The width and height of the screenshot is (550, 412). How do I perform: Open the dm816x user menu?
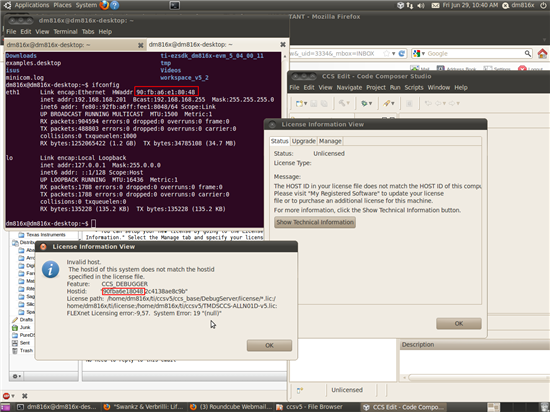[x=518, y=5]
